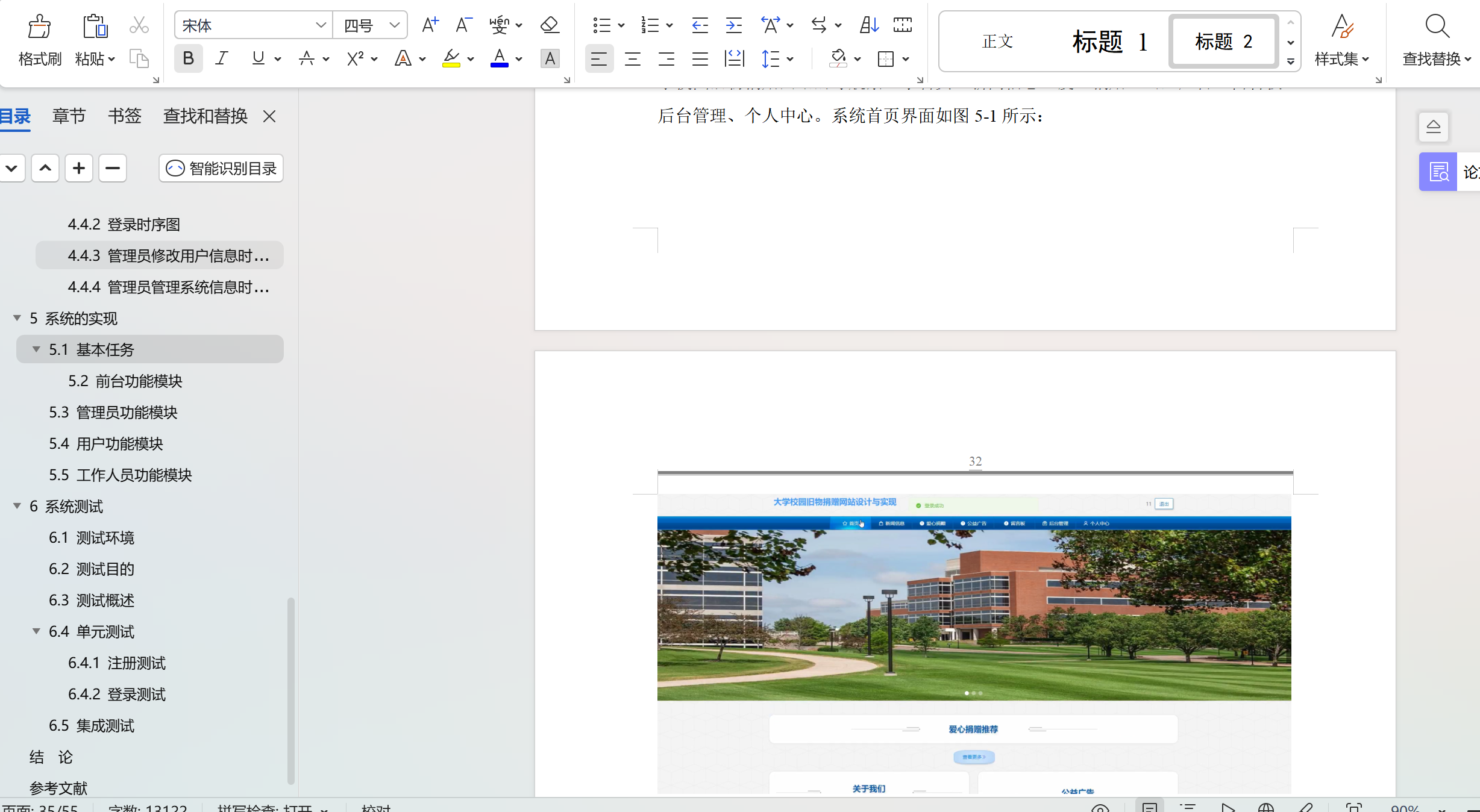1480x812 pixels.
Task: Click the Italic formatting icon
Action: coord(222,59)
